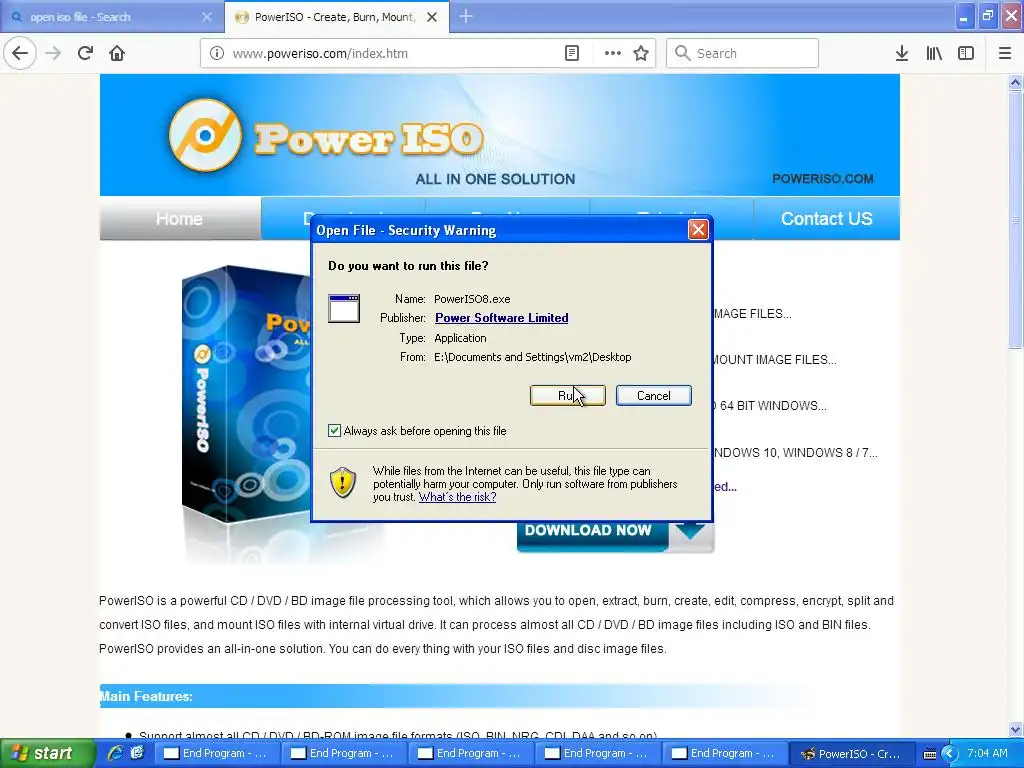The height and width of the screenshot is (768, 1024).
Task: Click the Main Features: heading
Action: pos(146,696)
